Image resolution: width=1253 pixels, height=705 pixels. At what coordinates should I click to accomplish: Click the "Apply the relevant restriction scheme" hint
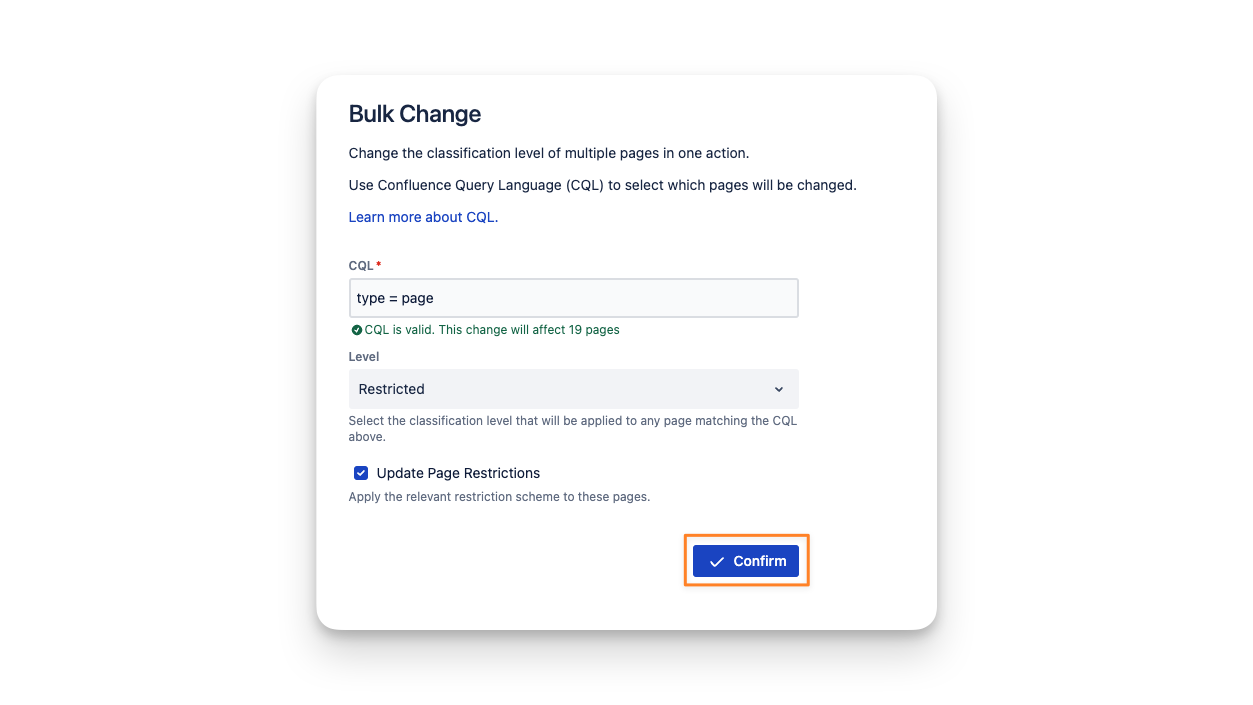point(499,497)
